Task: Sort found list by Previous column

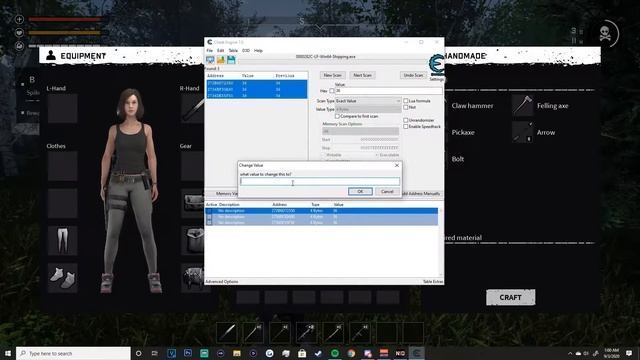Action: [285, 76]
